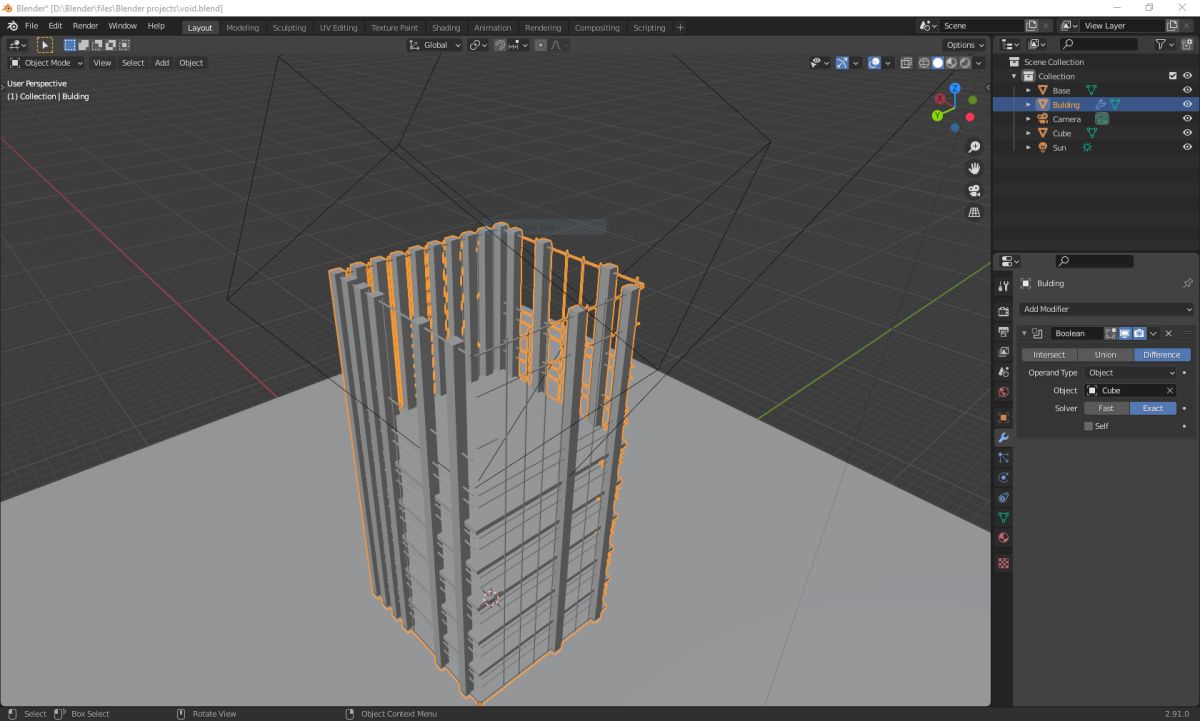Image resolution: width=1200 pixels, height=721 pixels.
Task: Open the Render menu
Action: (x=86, y=26)
